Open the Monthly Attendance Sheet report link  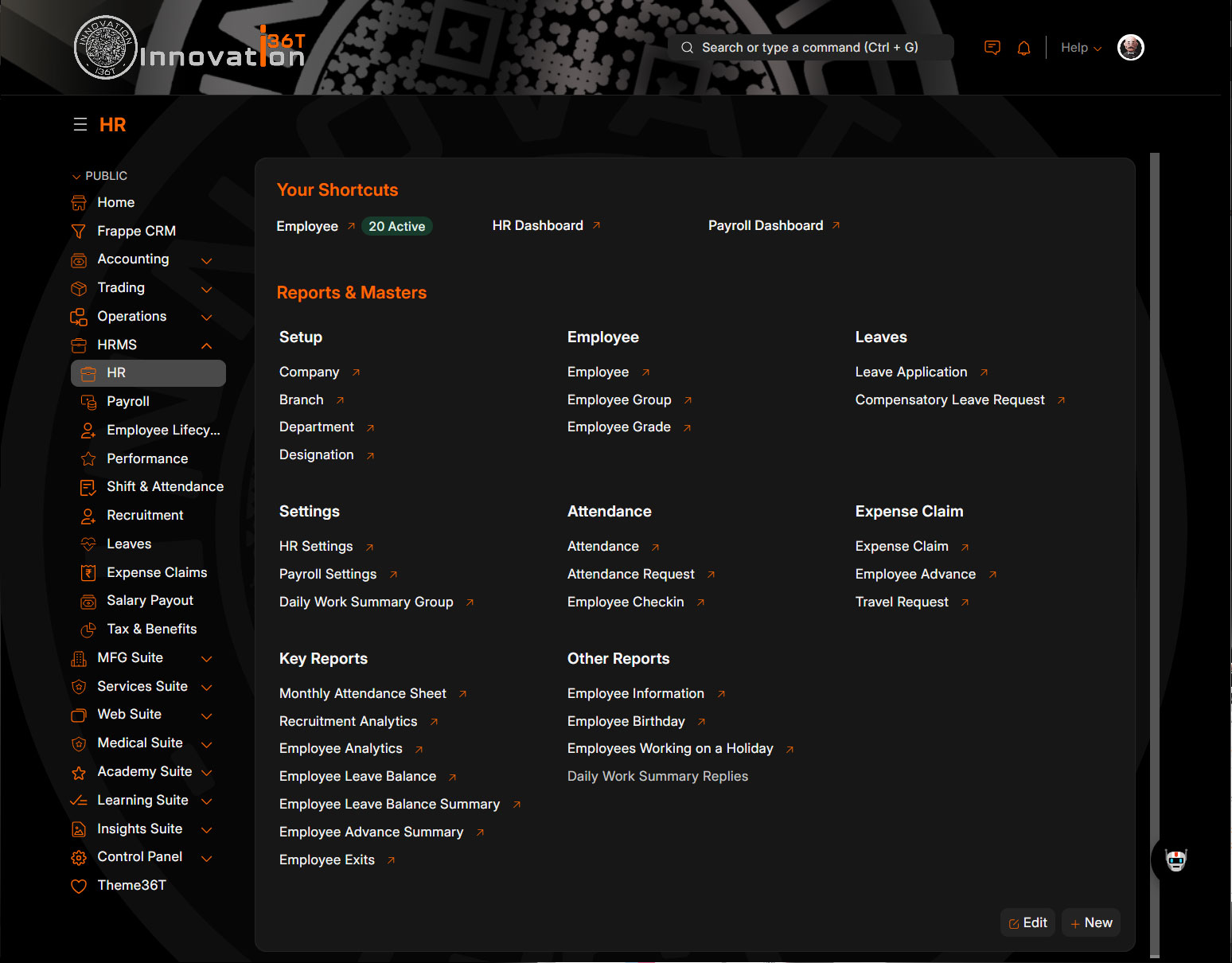[363, 694]
